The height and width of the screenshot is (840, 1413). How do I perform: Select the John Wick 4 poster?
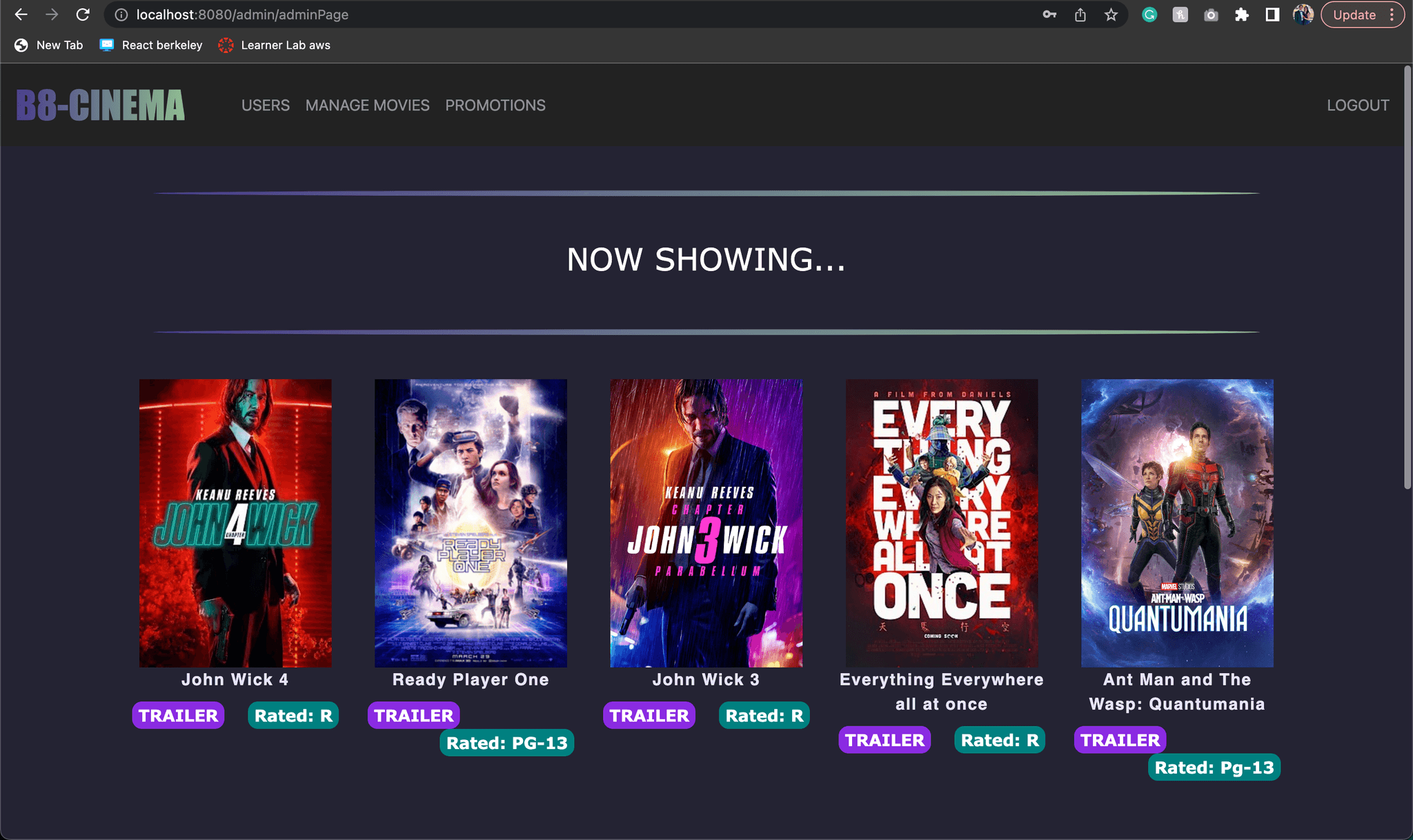pyautogui.click(x=235, y=523)
